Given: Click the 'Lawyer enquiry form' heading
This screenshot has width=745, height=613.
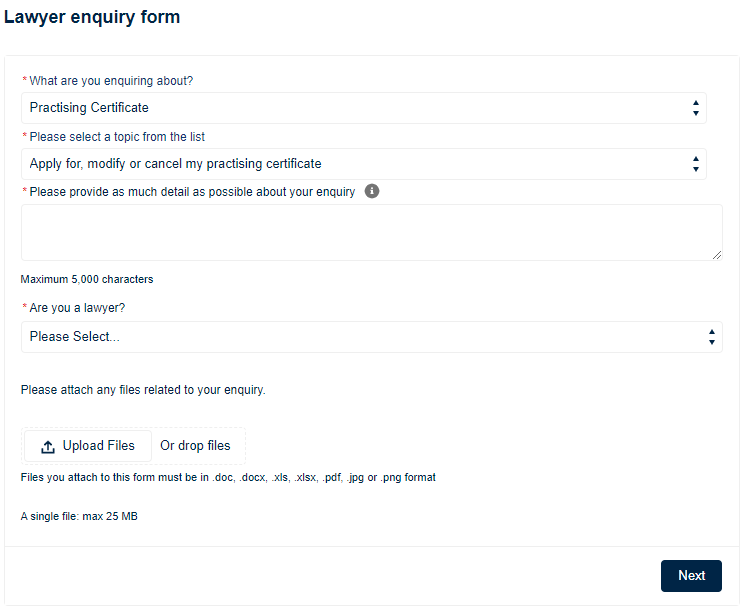Looking at the screenshot, I should click(x=92, y=17).
